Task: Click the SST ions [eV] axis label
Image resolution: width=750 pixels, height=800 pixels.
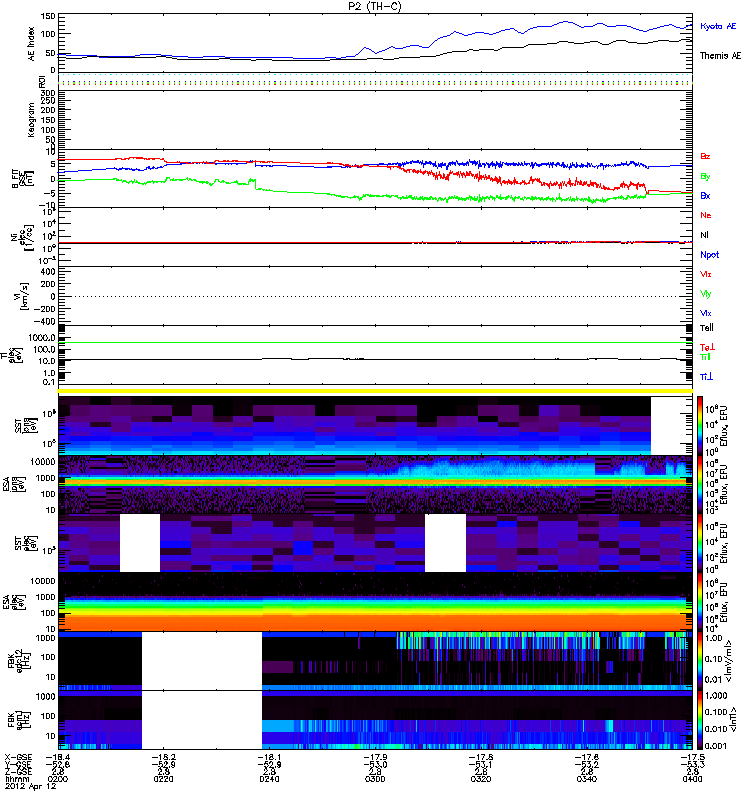Action: 26,426
